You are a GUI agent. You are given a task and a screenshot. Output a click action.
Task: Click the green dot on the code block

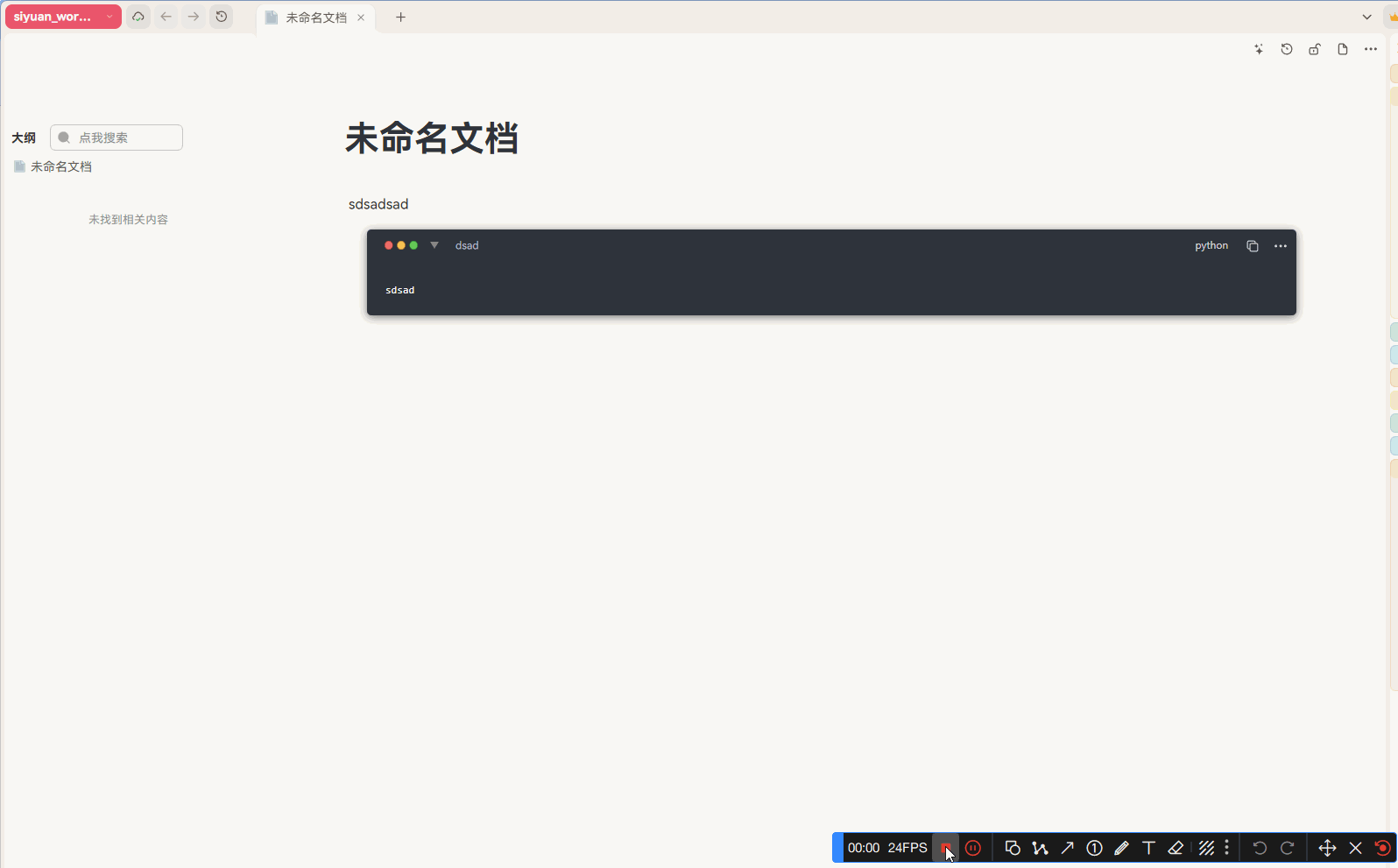414,245
